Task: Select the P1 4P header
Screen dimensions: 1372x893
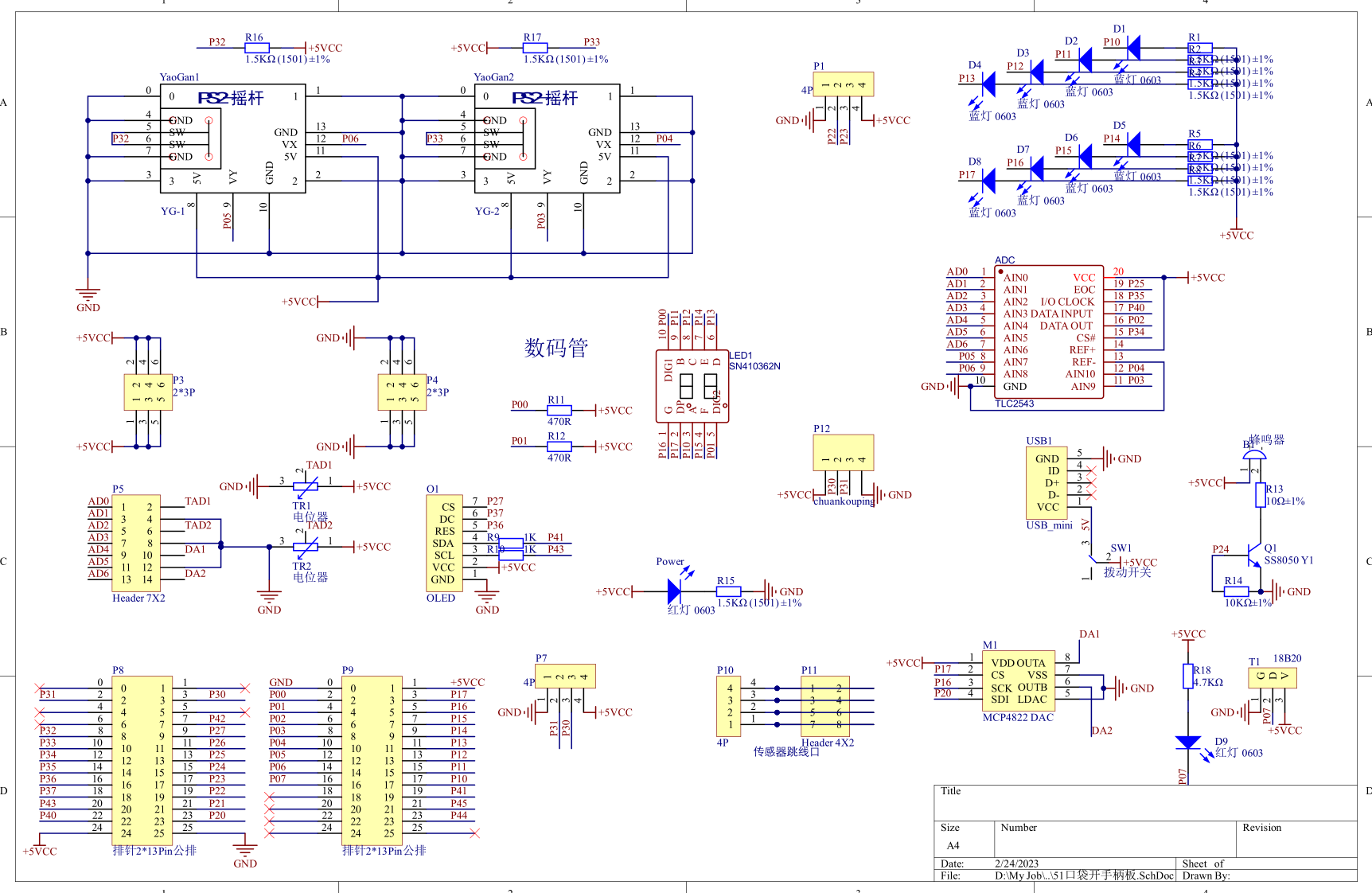Action: pos(843,84)
